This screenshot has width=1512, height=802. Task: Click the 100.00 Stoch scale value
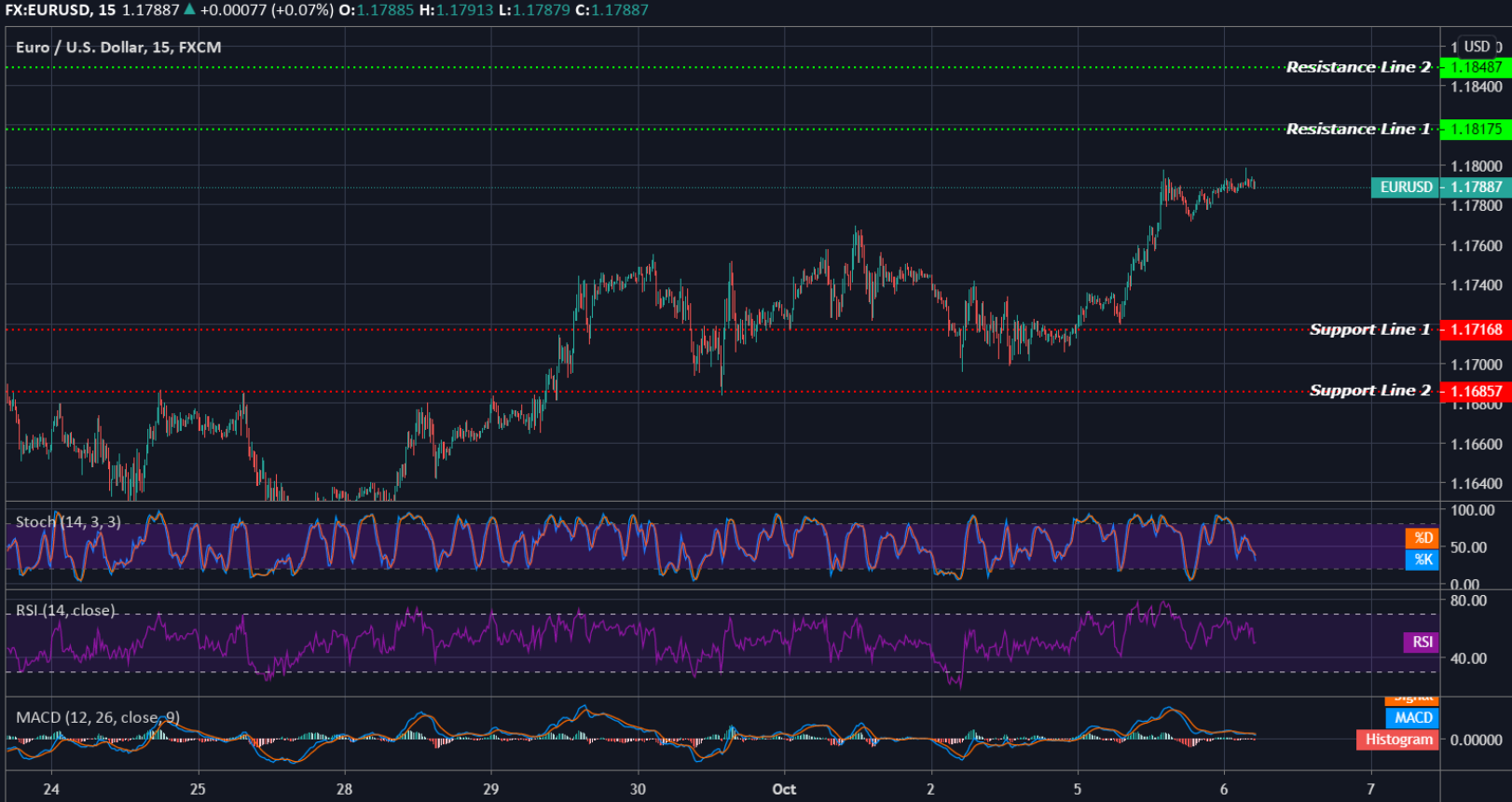[1473, 510]
